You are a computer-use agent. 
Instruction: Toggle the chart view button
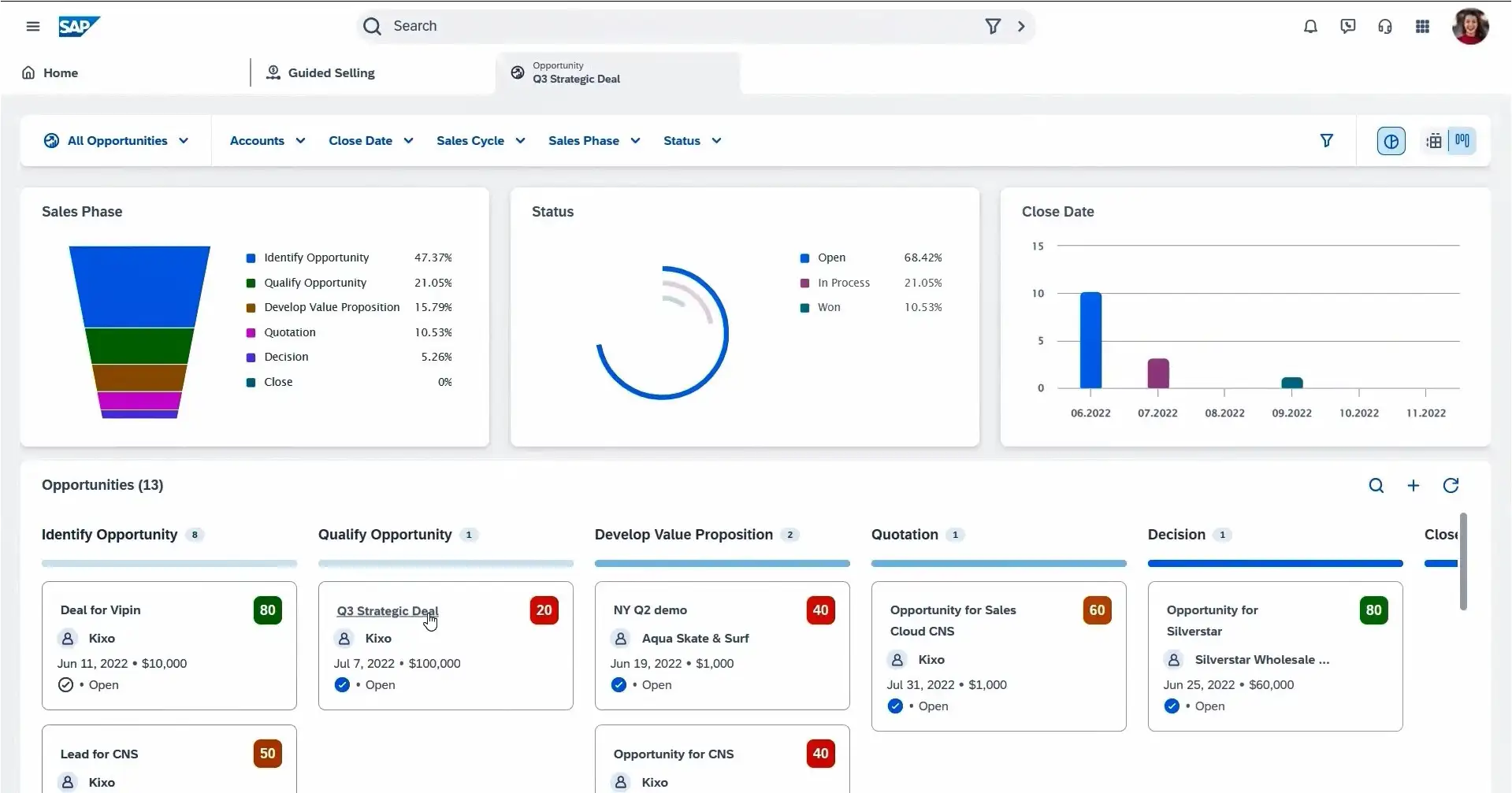click(1391, 141)
